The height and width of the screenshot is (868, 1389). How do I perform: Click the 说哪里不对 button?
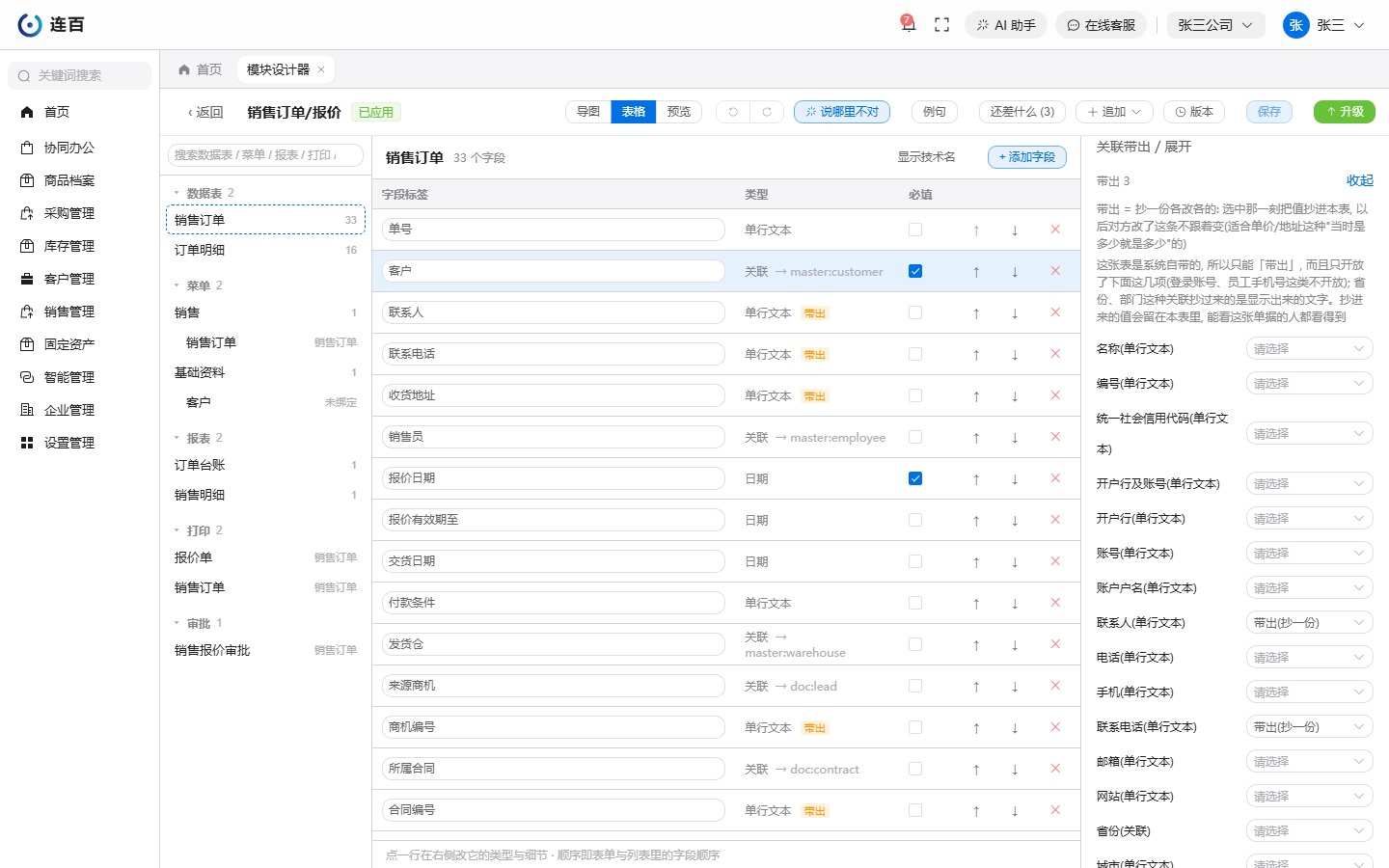pyautogui.click(x=842, y=112)
